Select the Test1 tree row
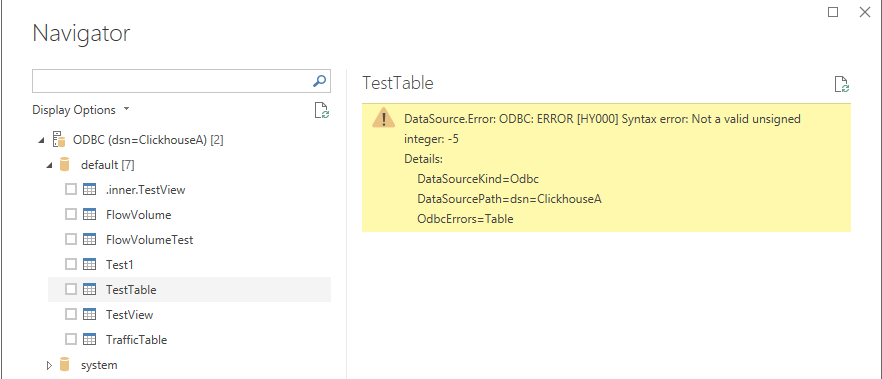This screenshot has height=379, width=882. [189, 264]
